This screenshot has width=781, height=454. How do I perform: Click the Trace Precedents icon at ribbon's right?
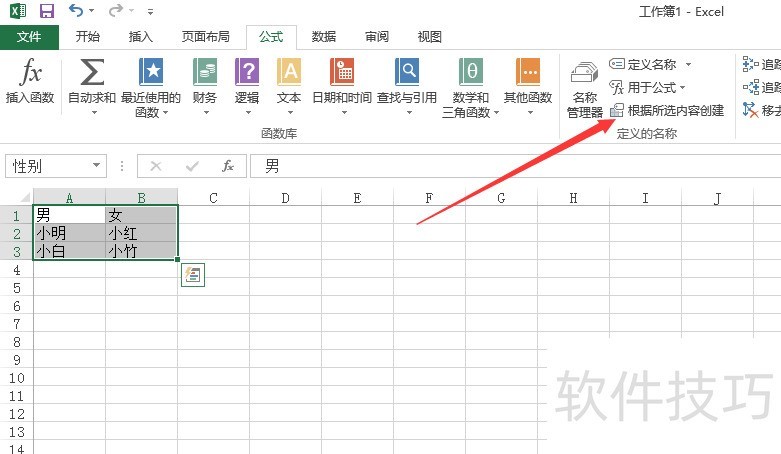click(x=750, y=64)
